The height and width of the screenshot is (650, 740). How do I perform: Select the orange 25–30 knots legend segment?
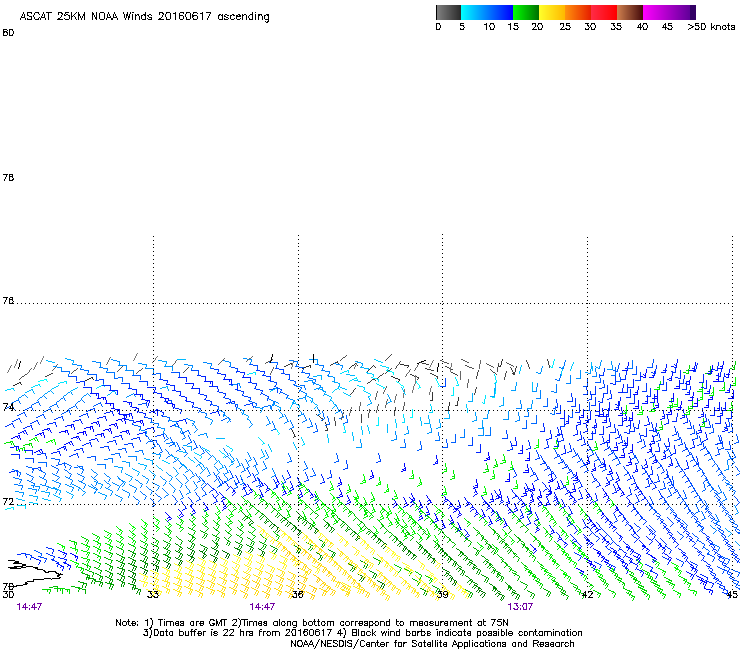pyautogui.click(x=578, y=12)
